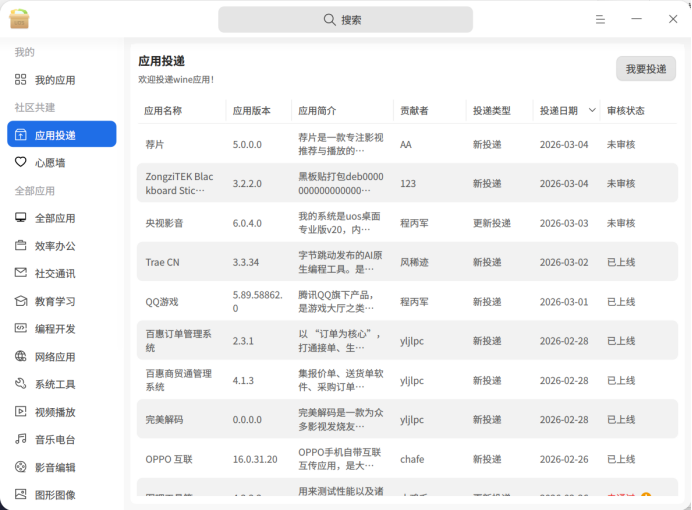This screenshot has width=692, height=510.
Task: Open the 编程开发 category
Action: pos(55,329)
